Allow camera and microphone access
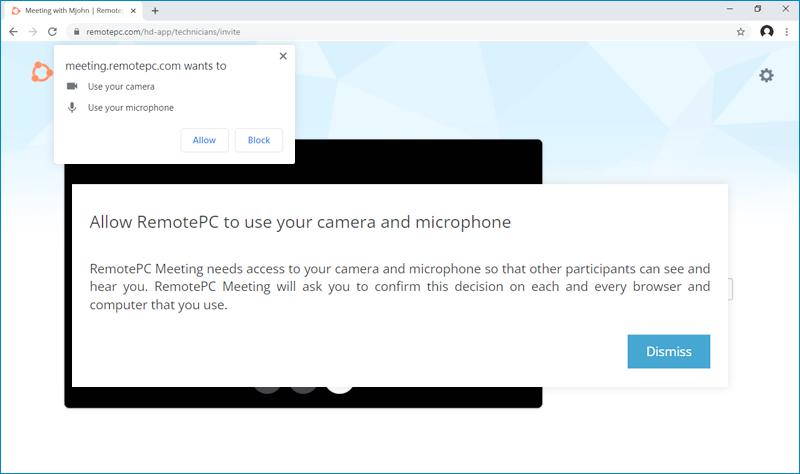Image resolution: width=800 pixels, height=474 pixels. tap(204, 140)
